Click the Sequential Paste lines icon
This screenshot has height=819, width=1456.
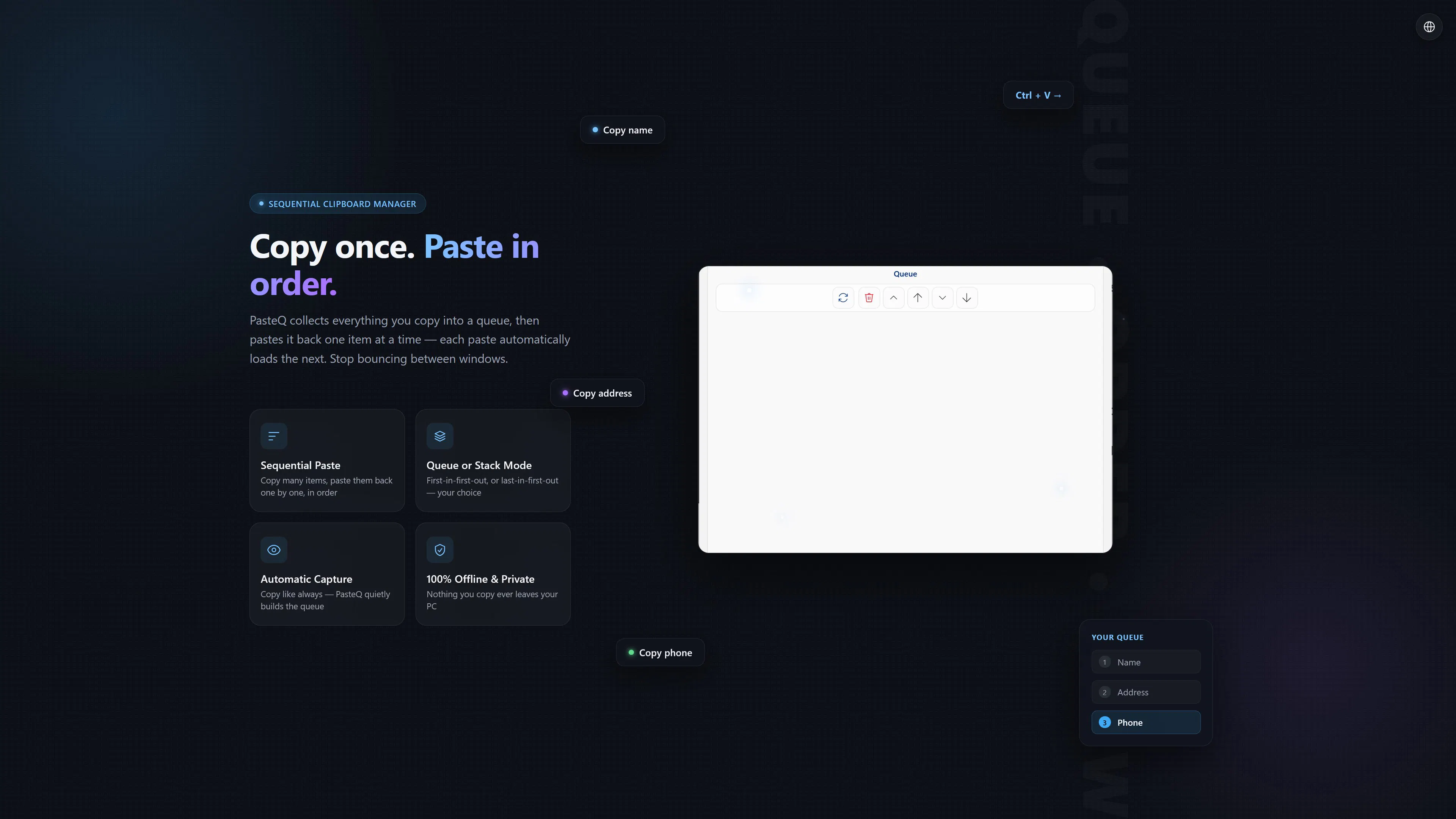coord(273,436)
